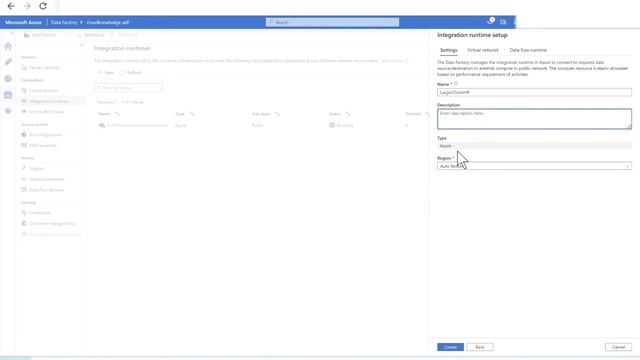Collapse the Manage sidebar with the chevron
The image size is (640, 360).
81,45
